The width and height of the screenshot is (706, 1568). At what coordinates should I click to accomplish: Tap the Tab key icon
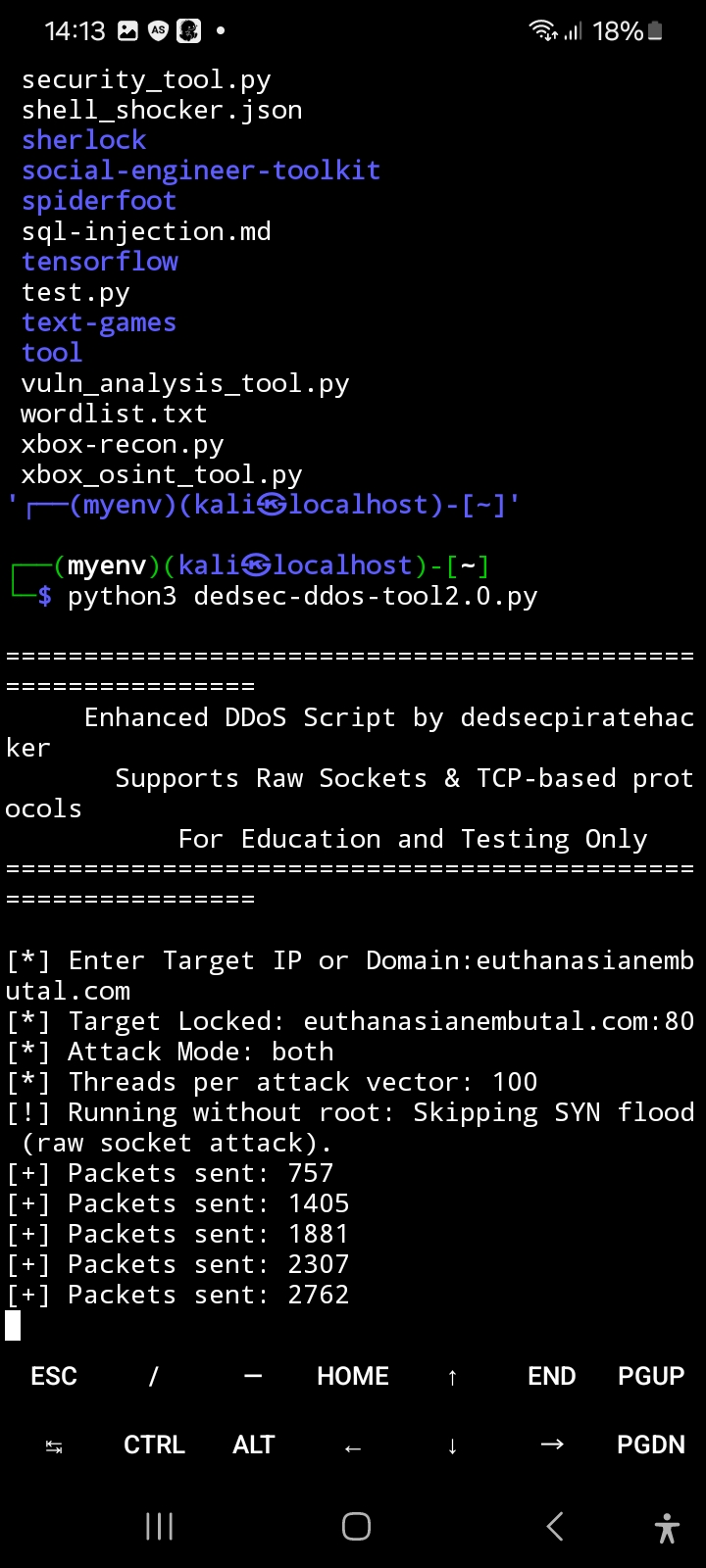point(54,1445)
